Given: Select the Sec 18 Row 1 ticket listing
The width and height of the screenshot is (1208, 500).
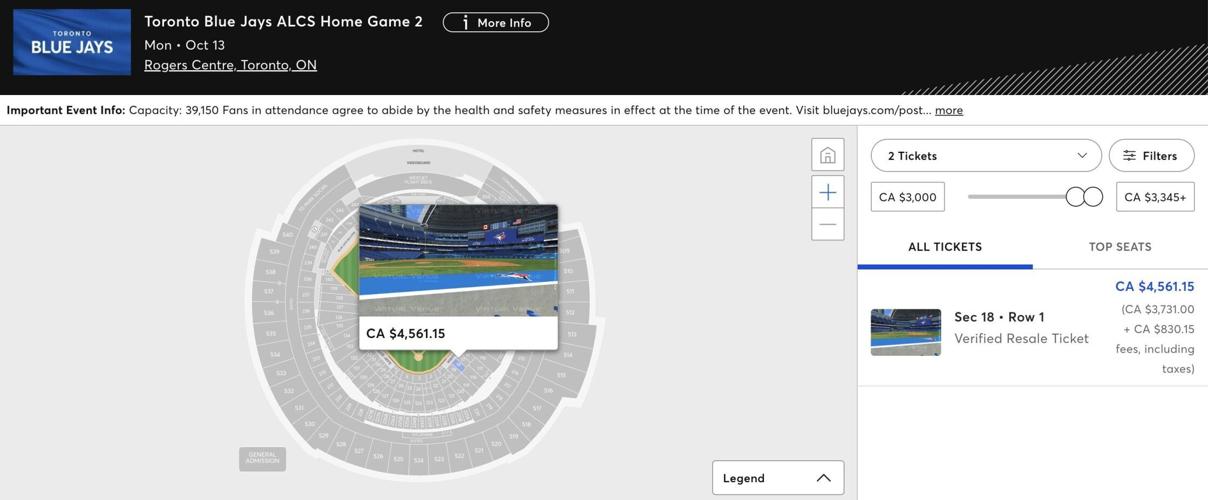Looking at the screenshot, I should [1032, 328].
